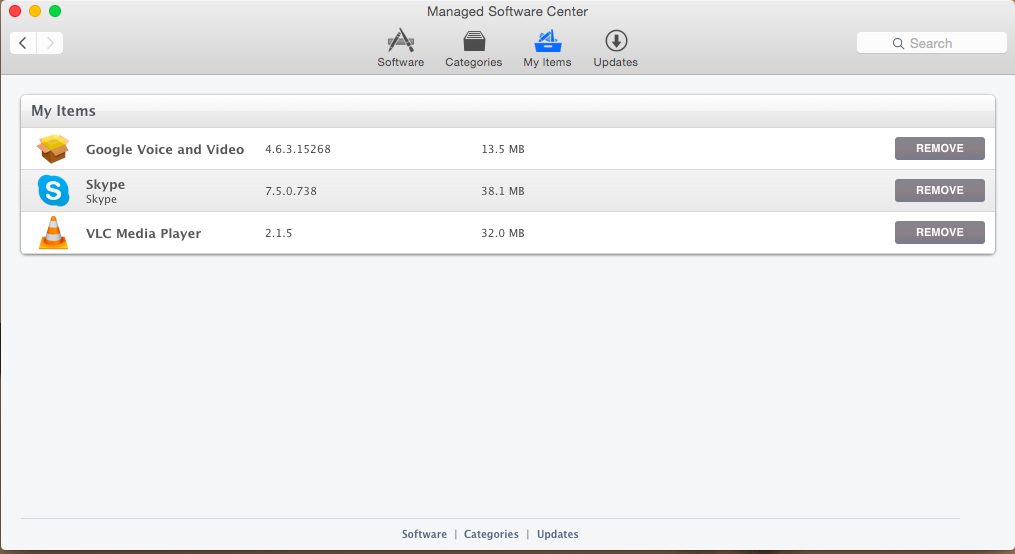The image size is (1015, 554).
Task: Minimize window with yellow button
Action: click(x=35, y=11)
